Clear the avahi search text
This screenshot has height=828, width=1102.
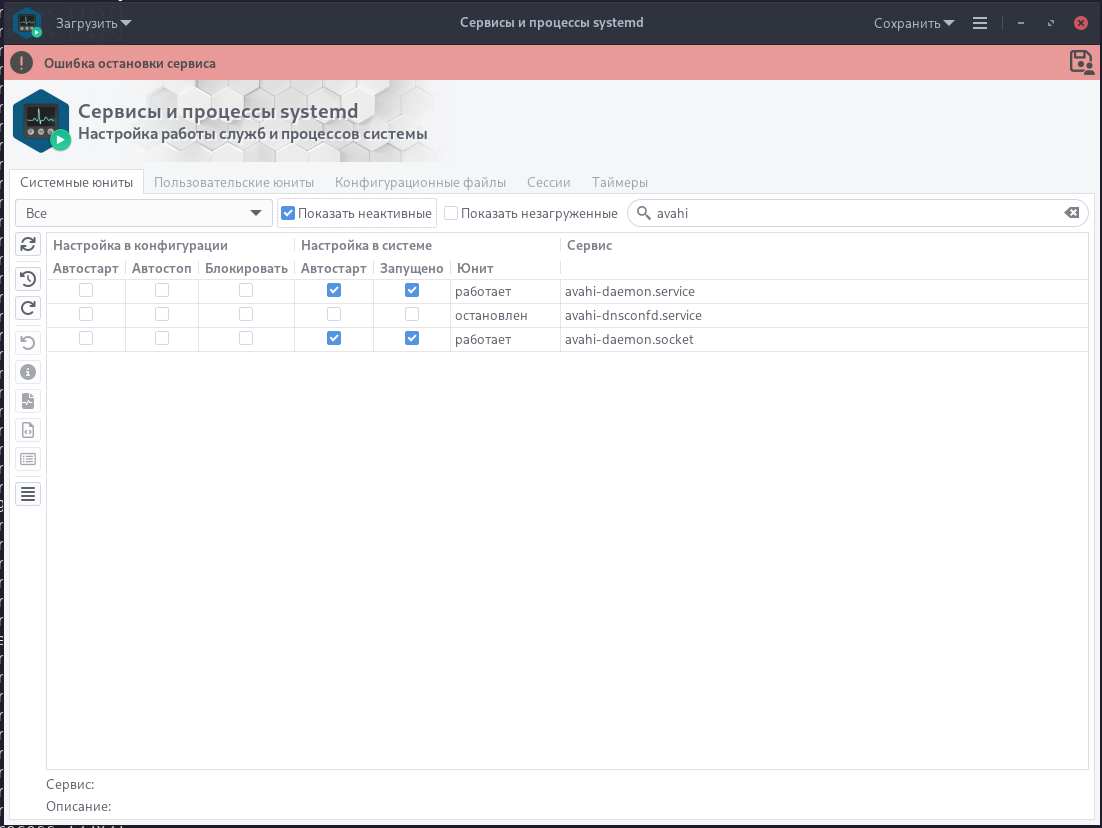(1071, 213)
